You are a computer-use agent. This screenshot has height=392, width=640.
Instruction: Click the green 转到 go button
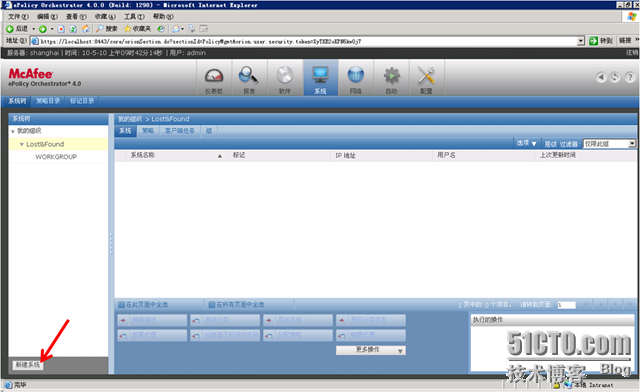601,41
